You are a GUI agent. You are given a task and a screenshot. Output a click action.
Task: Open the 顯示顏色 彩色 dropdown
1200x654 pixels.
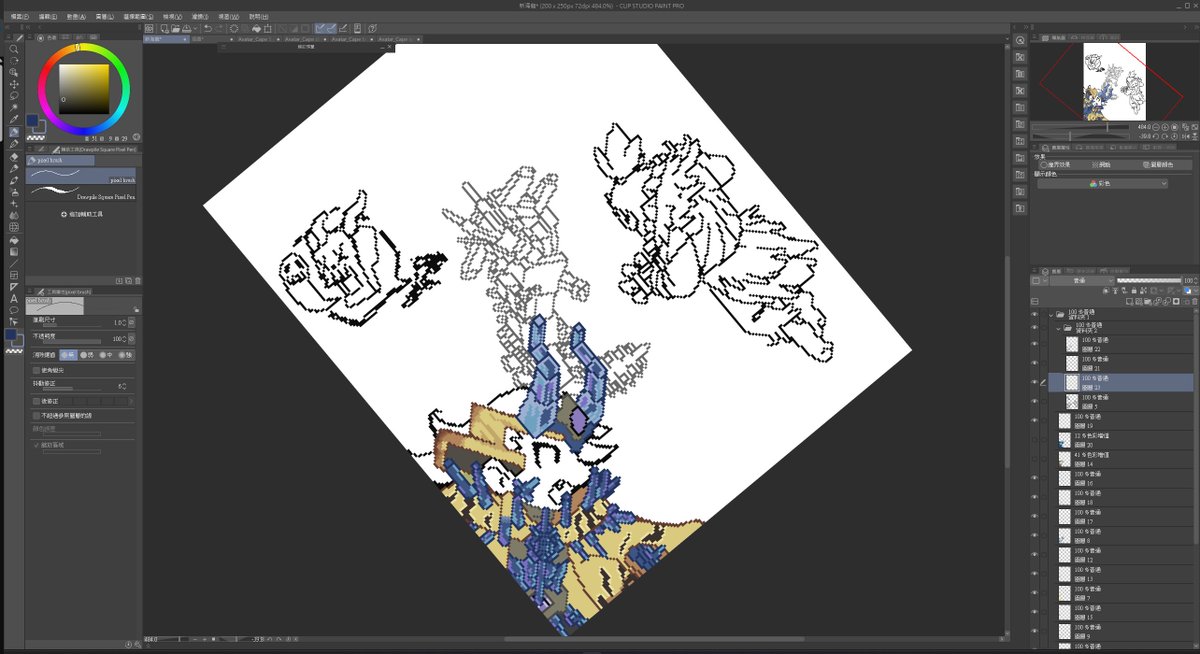[x=1102, y=184]
